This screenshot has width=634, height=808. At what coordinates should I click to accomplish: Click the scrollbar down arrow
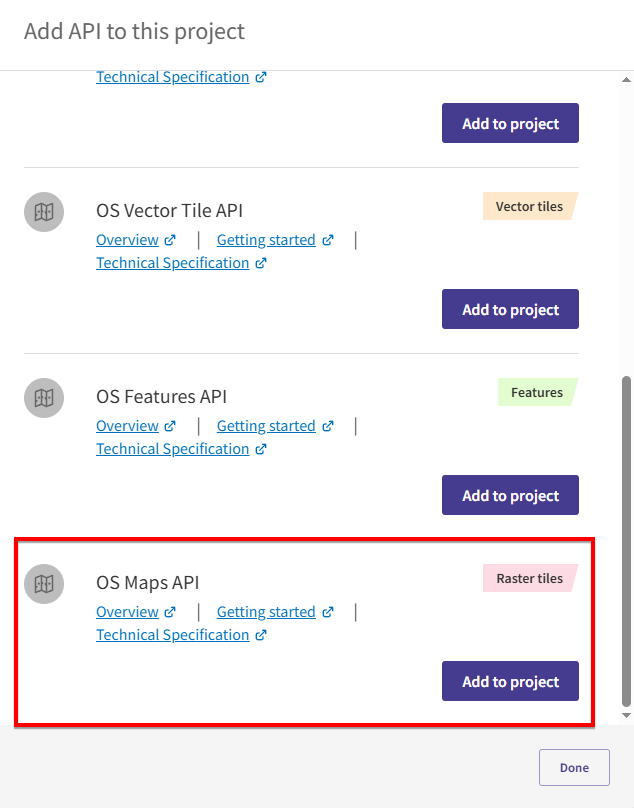(626, 715)
